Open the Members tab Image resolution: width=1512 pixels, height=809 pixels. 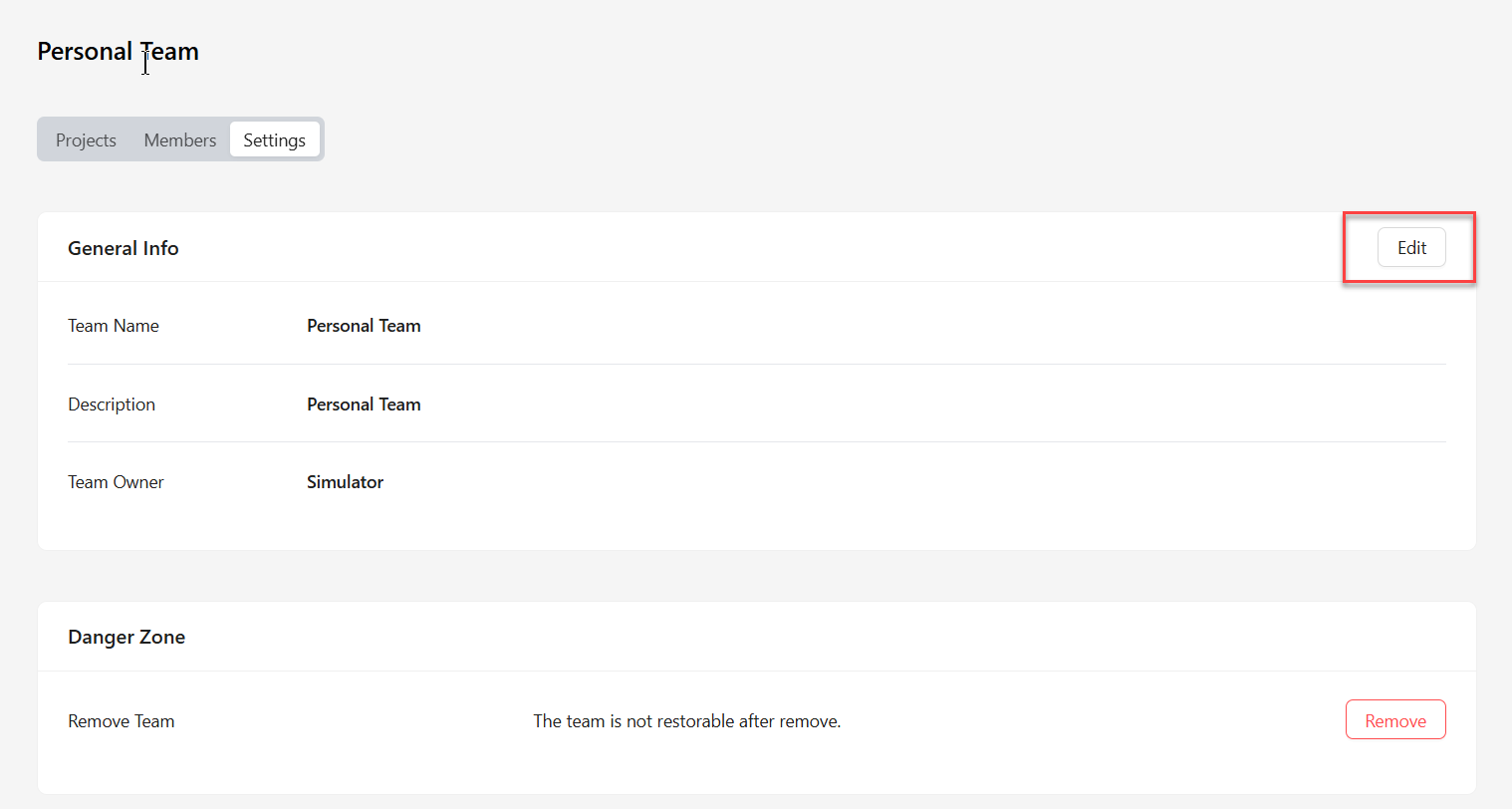(179, 139)
